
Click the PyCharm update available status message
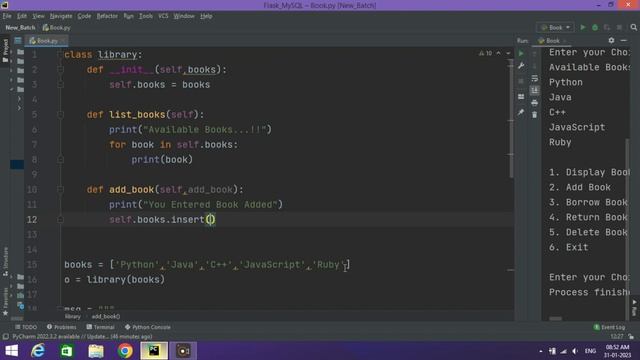[x=82, y=337]
